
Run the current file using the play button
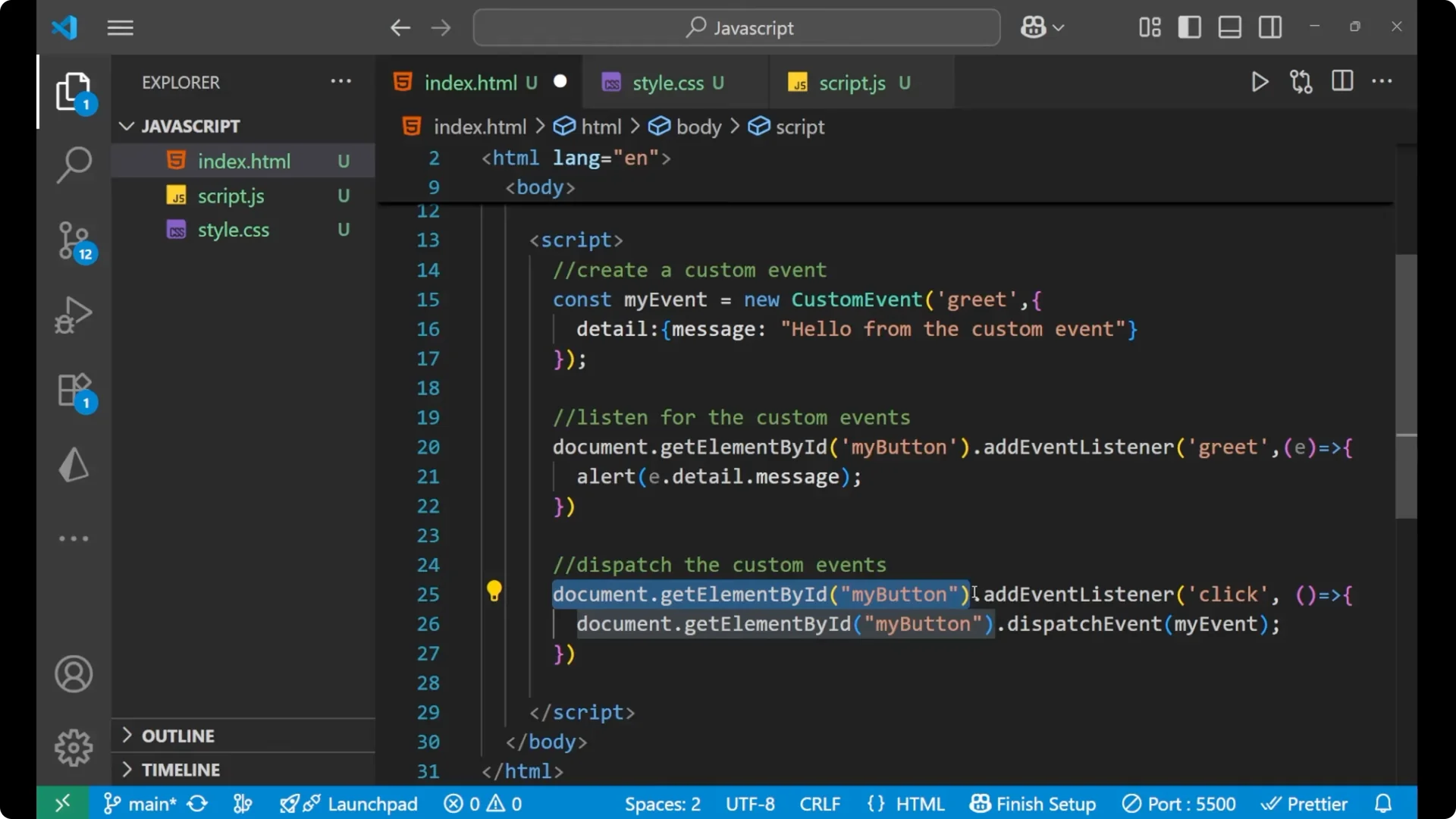point(1260,82)
